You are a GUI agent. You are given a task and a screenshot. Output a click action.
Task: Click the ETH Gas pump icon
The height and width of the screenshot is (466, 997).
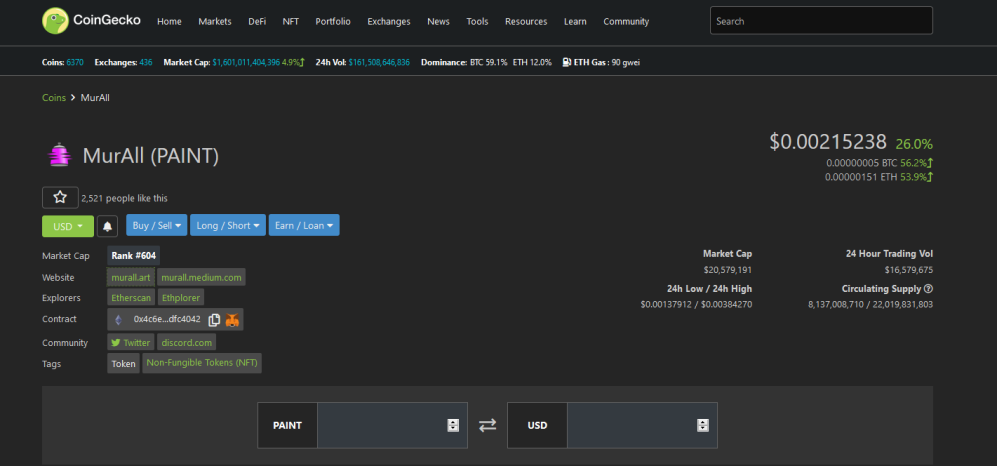tap(566, 62)
